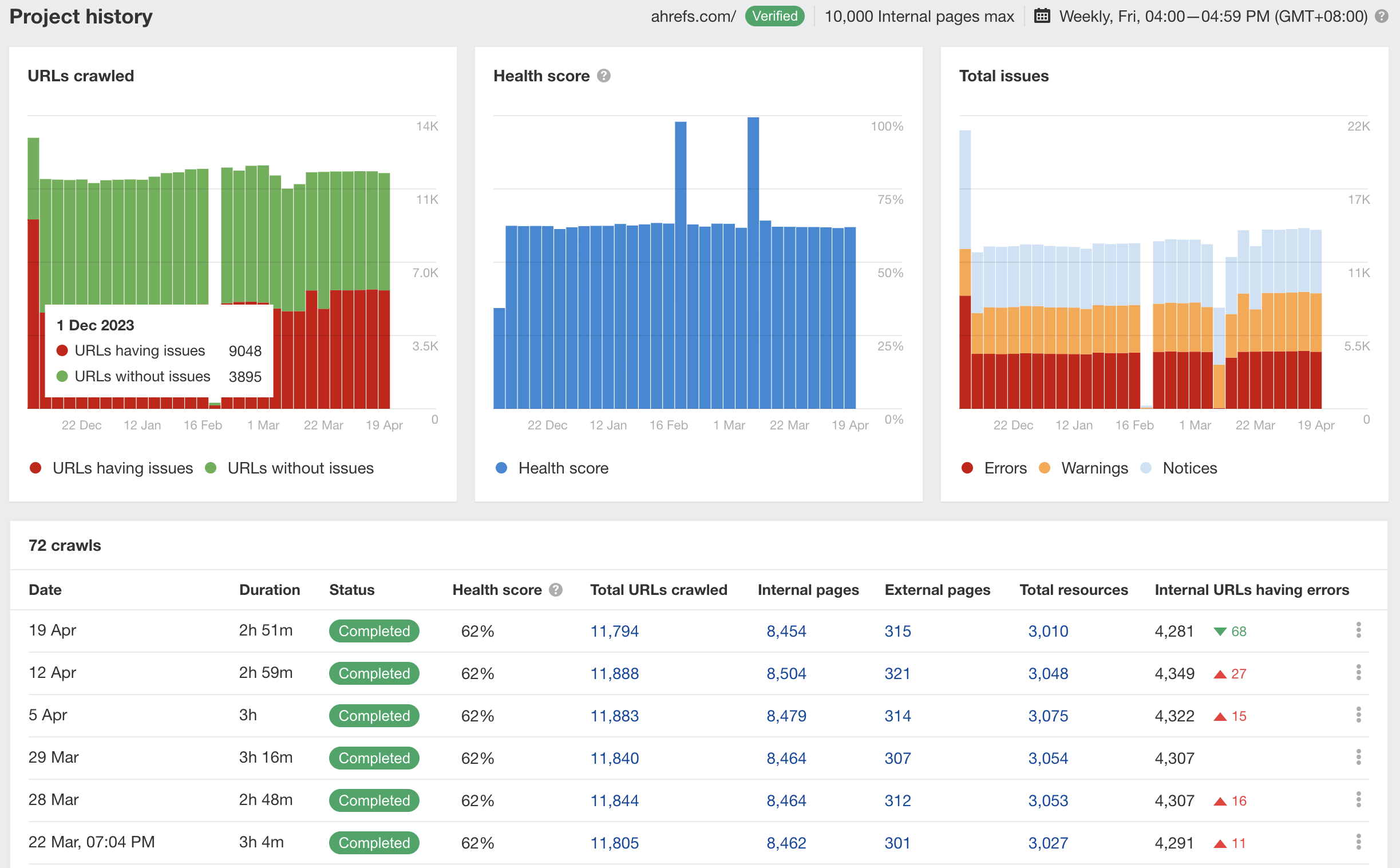Image resolution: width=1400 pixels, height=868 pixels.
Task: Open the options menu for the 12 Apr crawl
Action: tap(1359, 673)
